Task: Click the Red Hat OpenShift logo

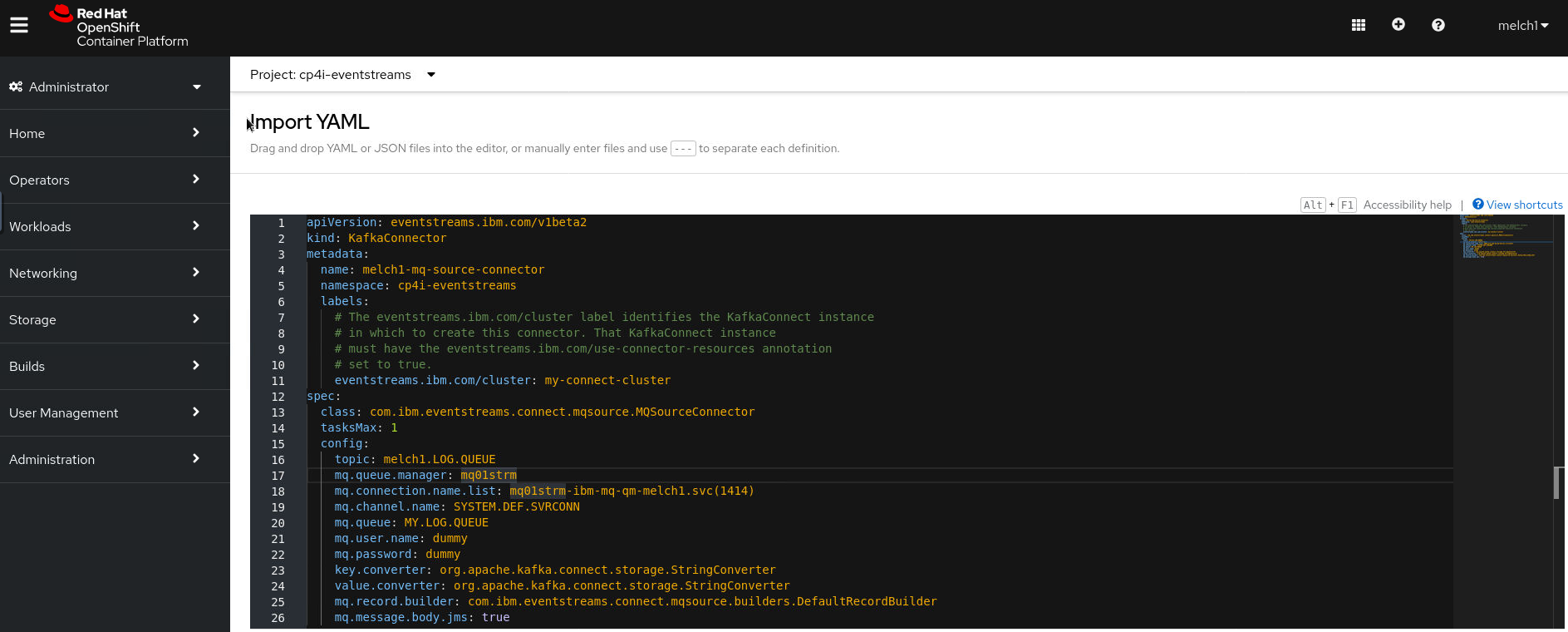Action: coord(119,27)
